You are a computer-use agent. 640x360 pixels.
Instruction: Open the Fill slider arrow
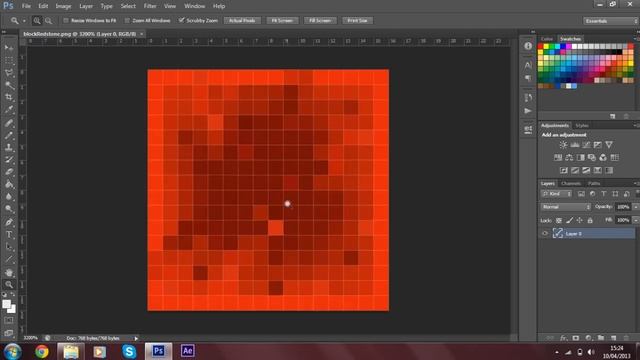636,220
